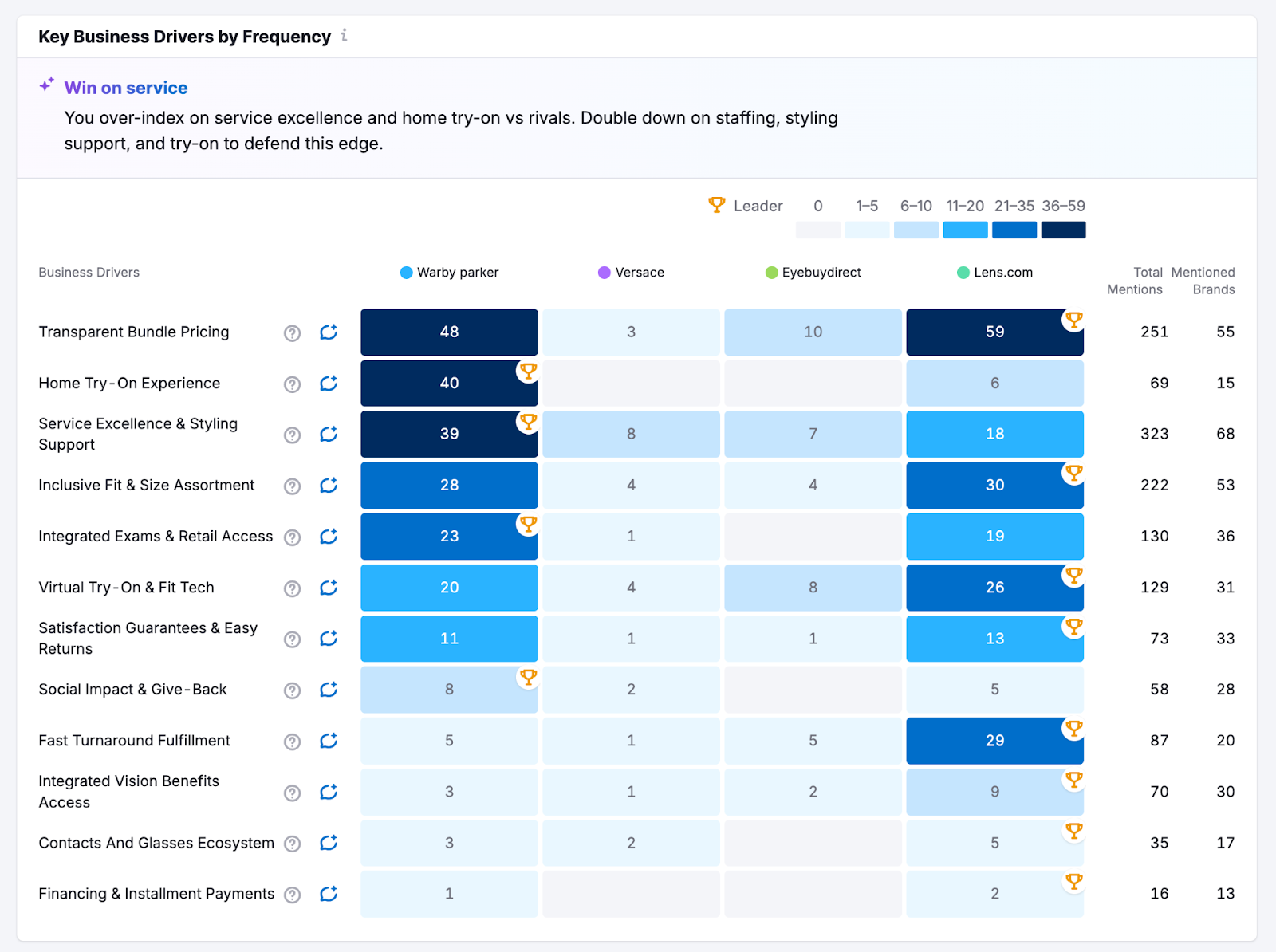Click Warby parker cell for Home Try-On
The height and width of the screenshot is (952, 1276).
tap(449, 384)
